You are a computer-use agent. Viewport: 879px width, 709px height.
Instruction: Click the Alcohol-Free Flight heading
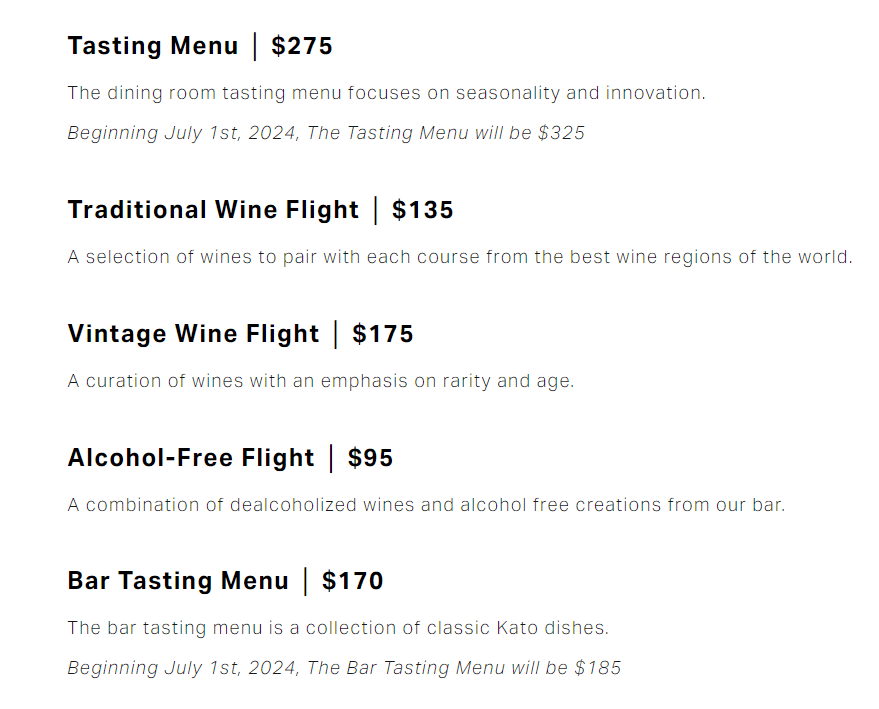point(191,458)
